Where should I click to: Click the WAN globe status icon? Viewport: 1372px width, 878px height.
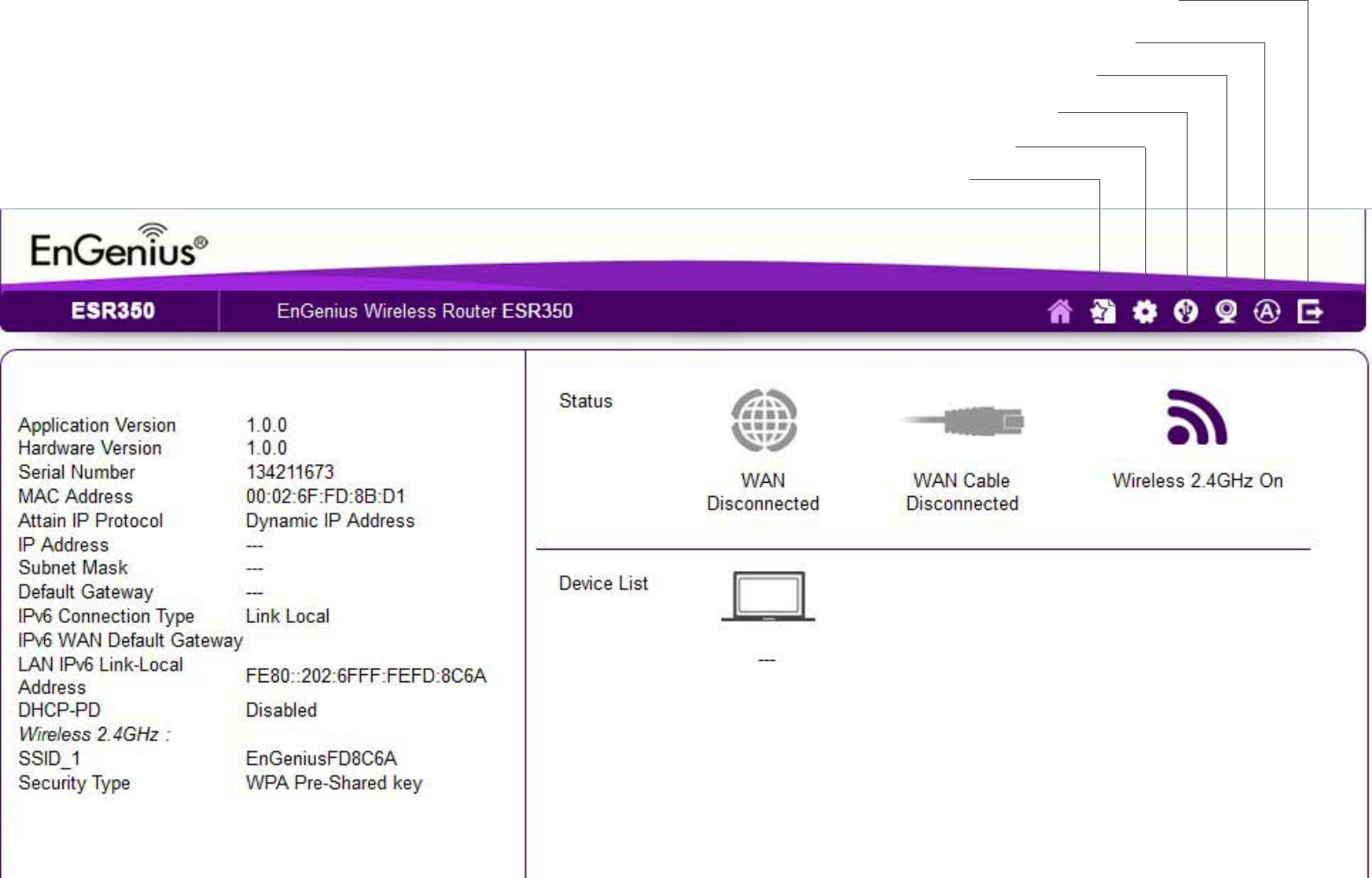764,420
